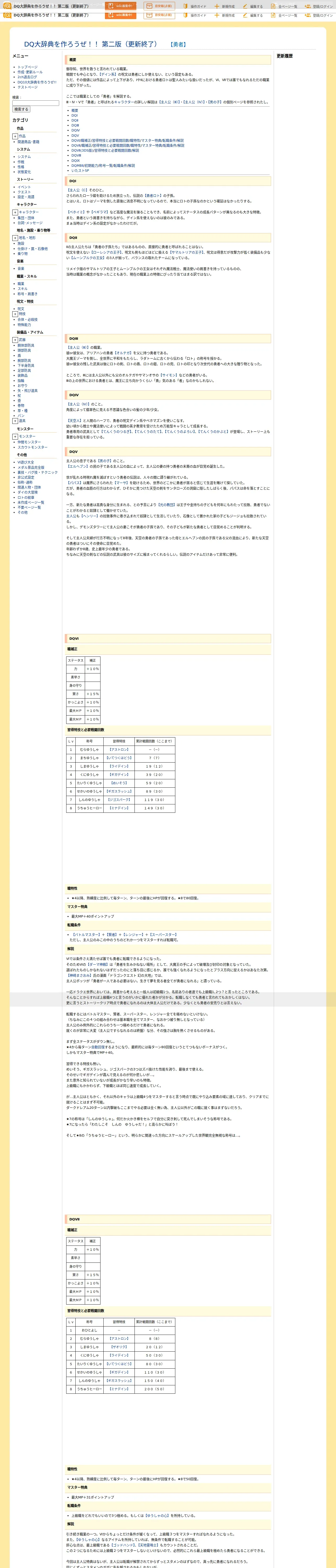Open the 合体・必殺技 sidebar link
The width and height of the screenshot is (336, 1568).
[27, 320]
